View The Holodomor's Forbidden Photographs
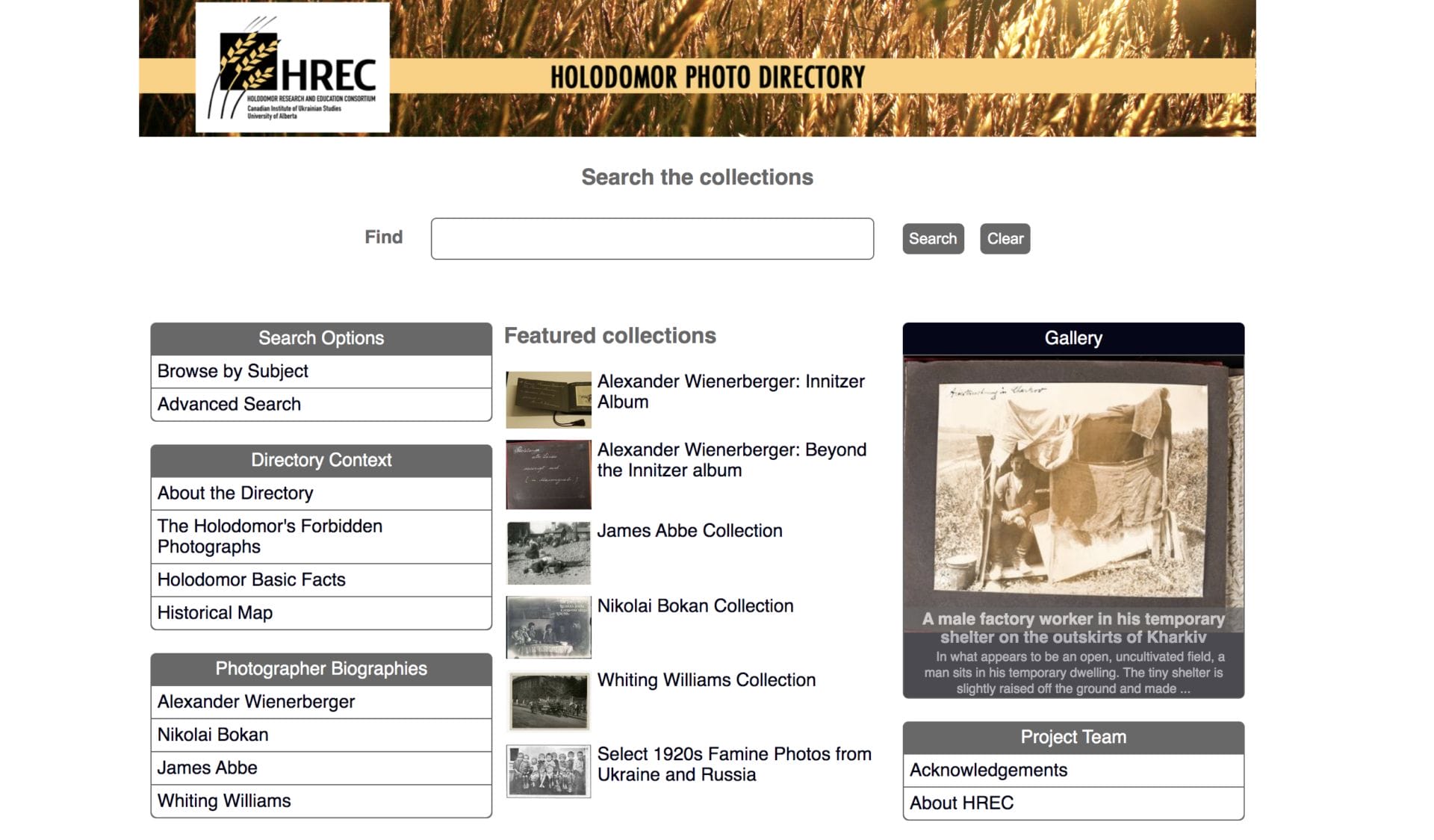1434x840 pixels. tap(269, 536)
